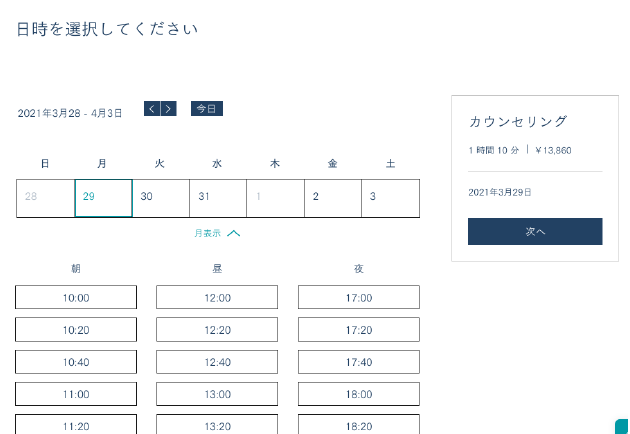Jump to today with 今日 button

206,109
